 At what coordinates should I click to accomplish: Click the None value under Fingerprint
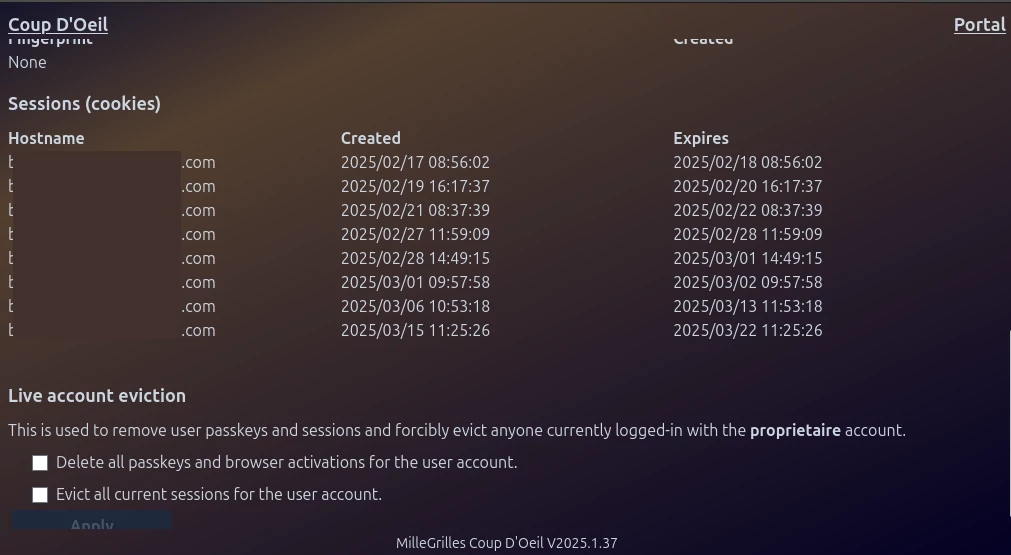point(27,62)
